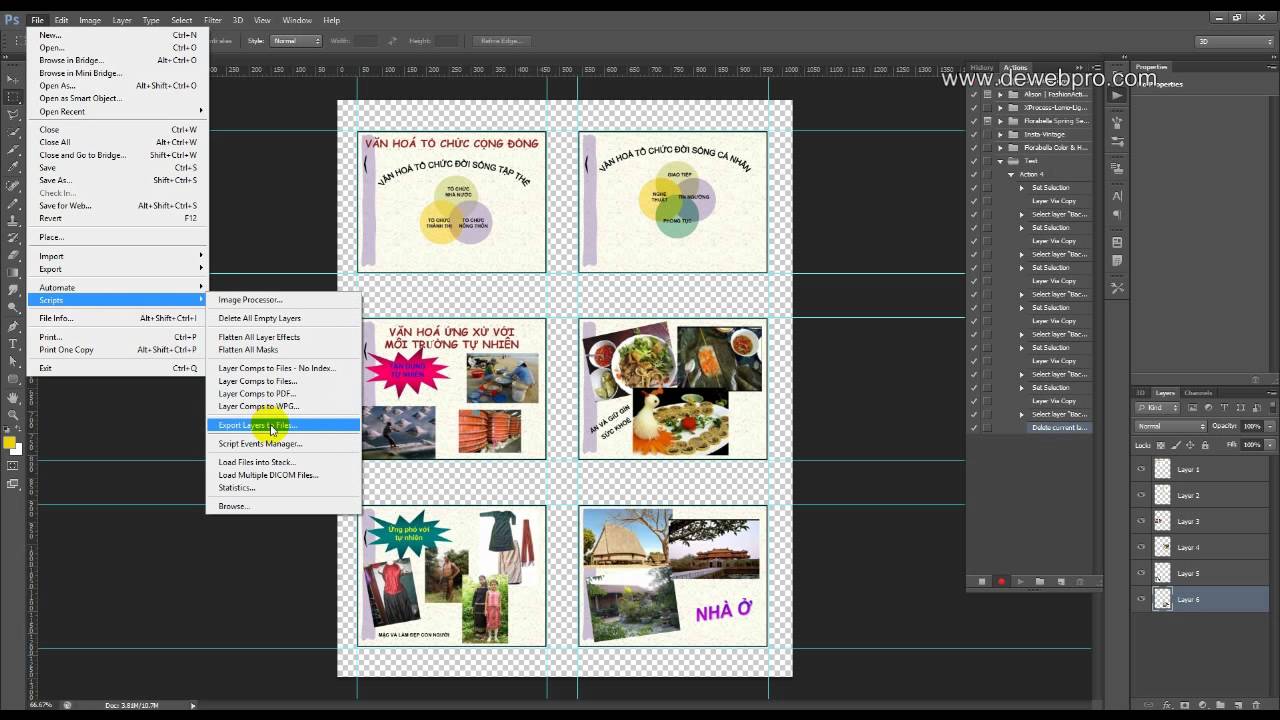This screenshot has width=1280, height=720.
Task: Select the Clone Stamp tool
Action: pos(14,220)
